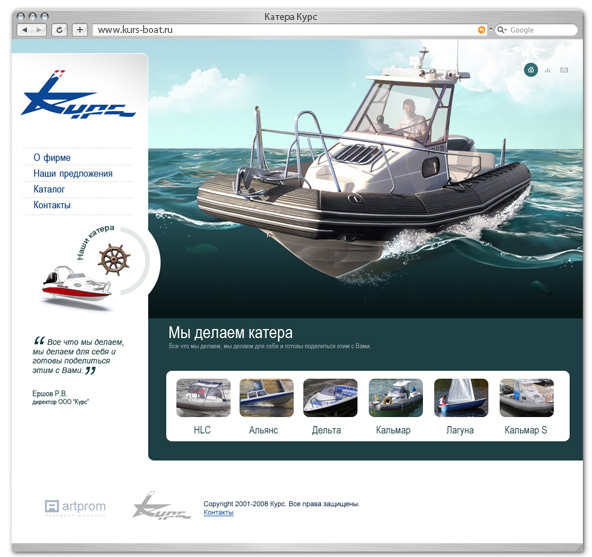Open the mail envelope icon

[564, 70]
